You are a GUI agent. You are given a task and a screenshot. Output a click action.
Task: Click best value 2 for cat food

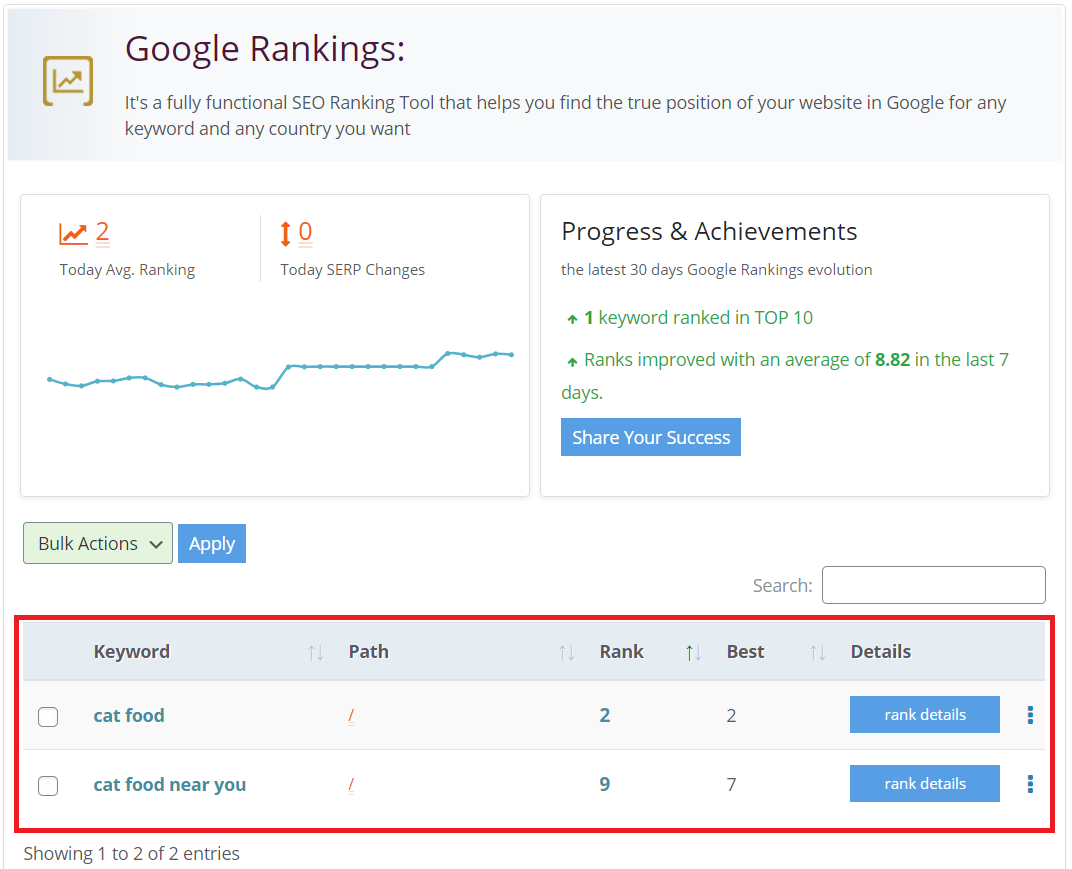[731, 715]
